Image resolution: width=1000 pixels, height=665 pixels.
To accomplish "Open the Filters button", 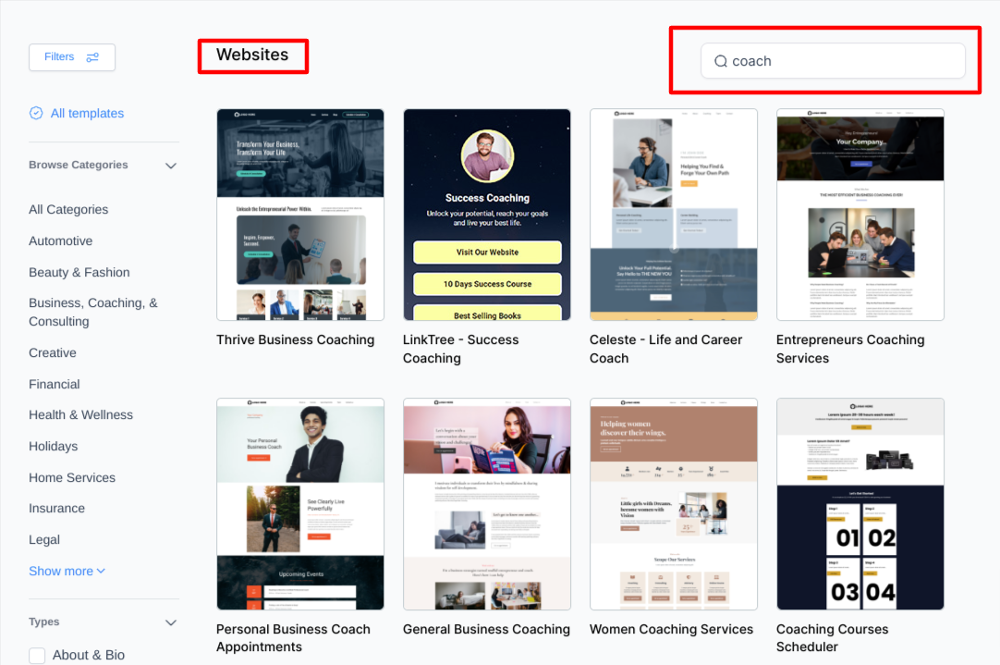I will (x=72, y=57).
